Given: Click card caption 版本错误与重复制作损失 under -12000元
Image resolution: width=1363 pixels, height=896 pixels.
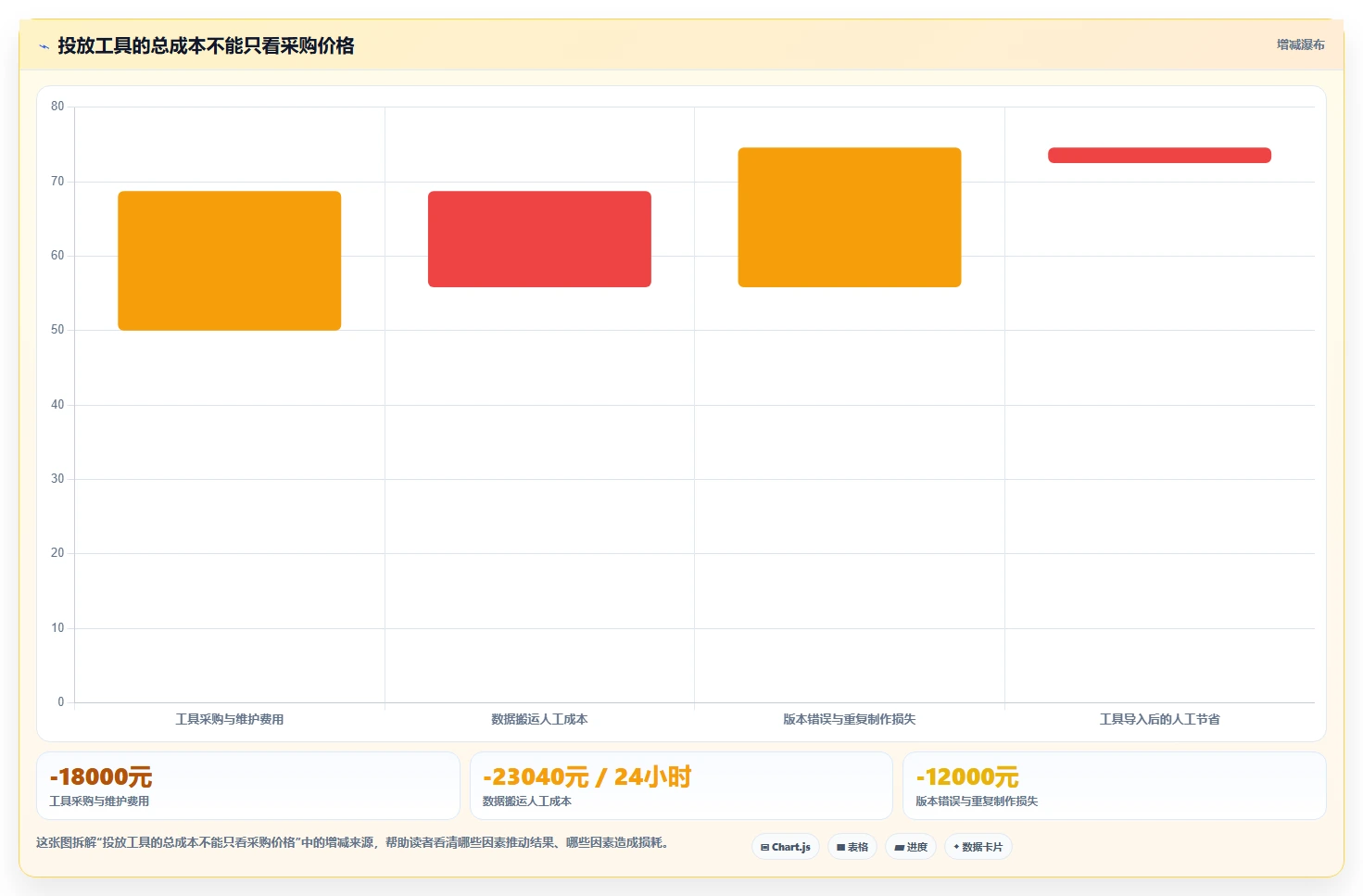Looking at the screenshot, I should (977, 801).
